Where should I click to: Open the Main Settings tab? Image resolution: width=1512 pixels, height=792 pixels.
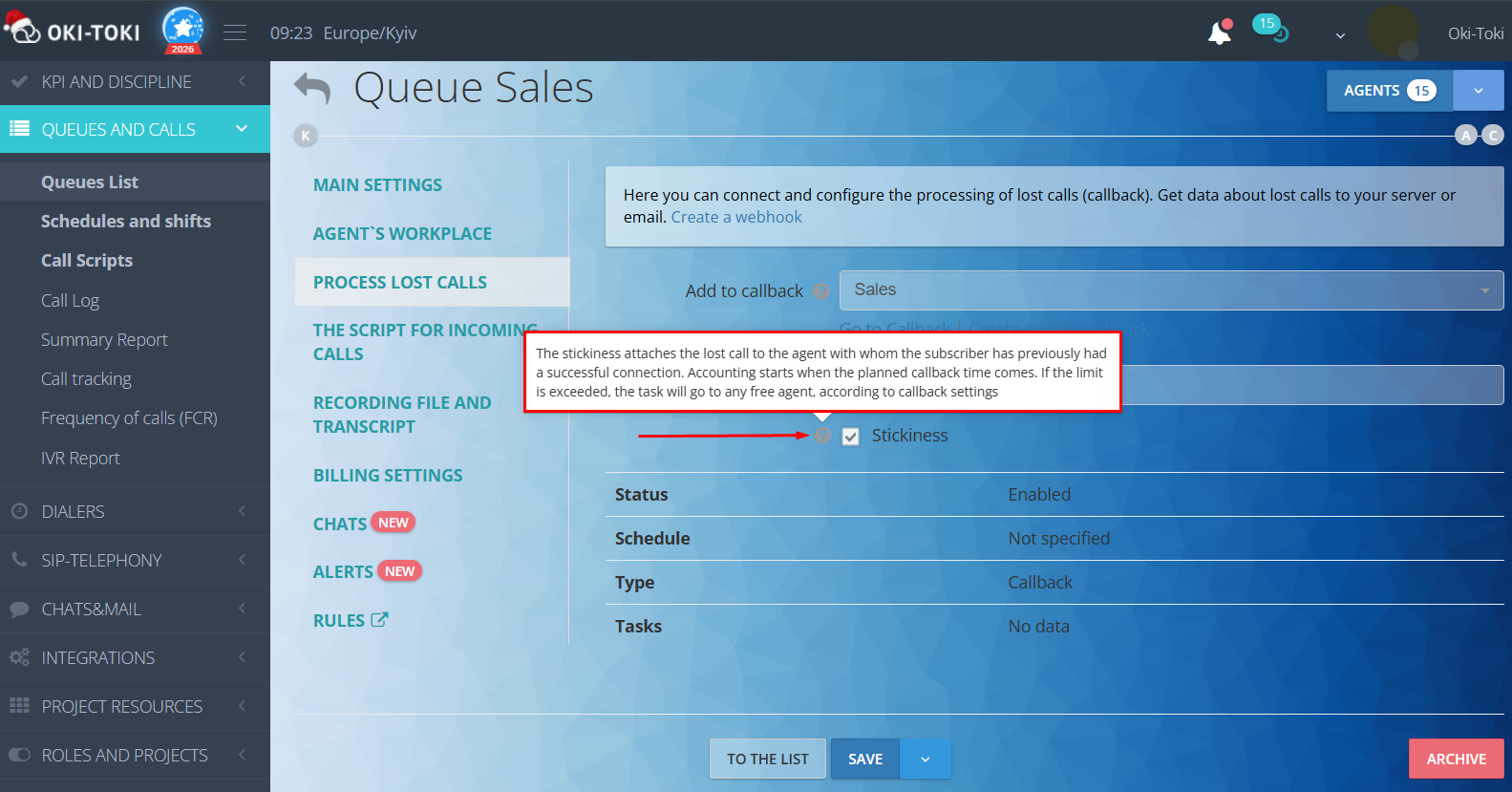click(x=377, y=185)
